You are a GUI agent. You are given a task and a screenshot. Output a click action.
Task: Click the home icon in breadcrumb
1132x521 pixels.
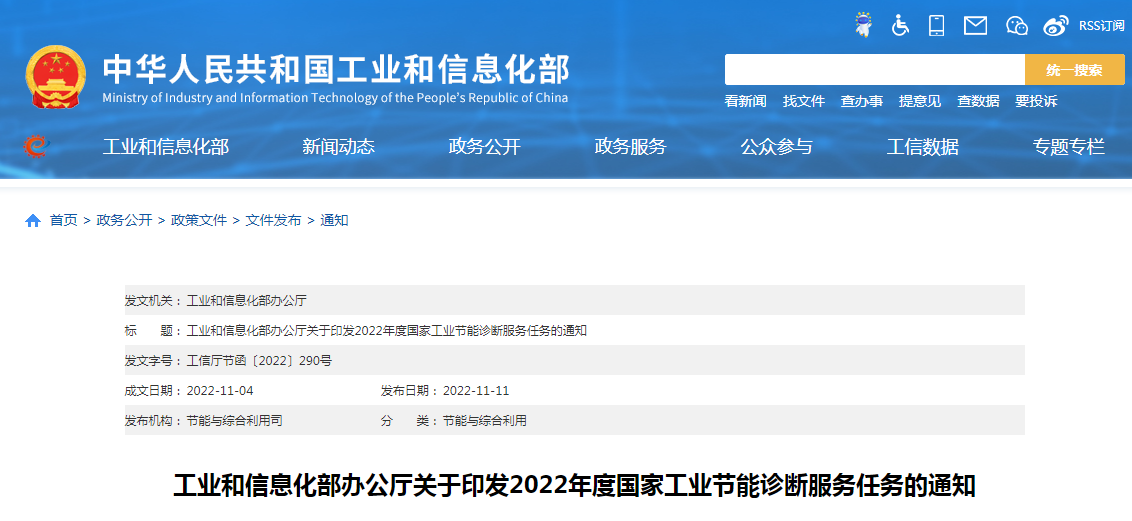pos(32,221)
